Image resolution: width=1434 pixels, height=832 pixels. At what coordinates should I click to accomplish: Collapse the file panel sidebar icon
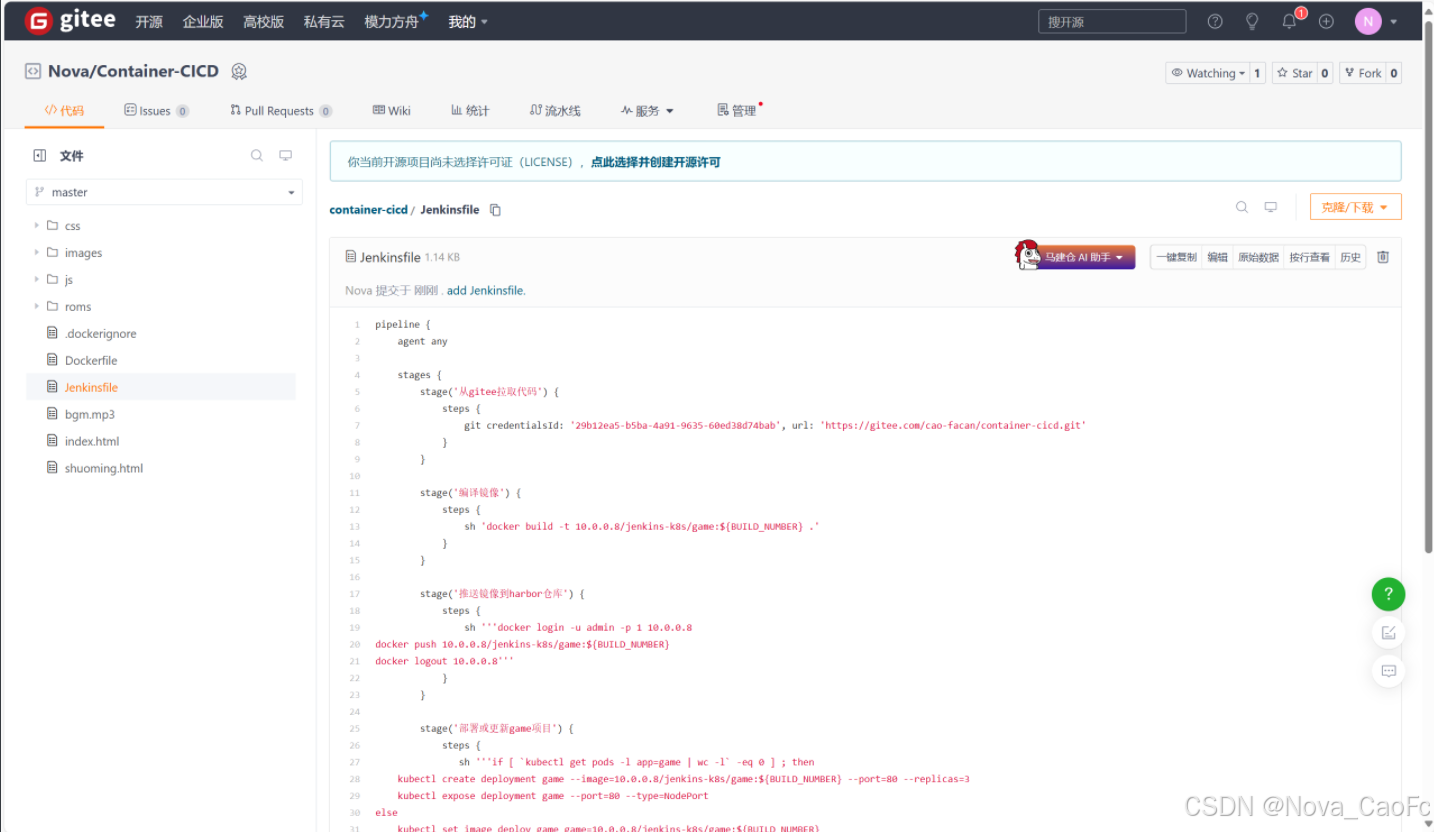(40, 155)
